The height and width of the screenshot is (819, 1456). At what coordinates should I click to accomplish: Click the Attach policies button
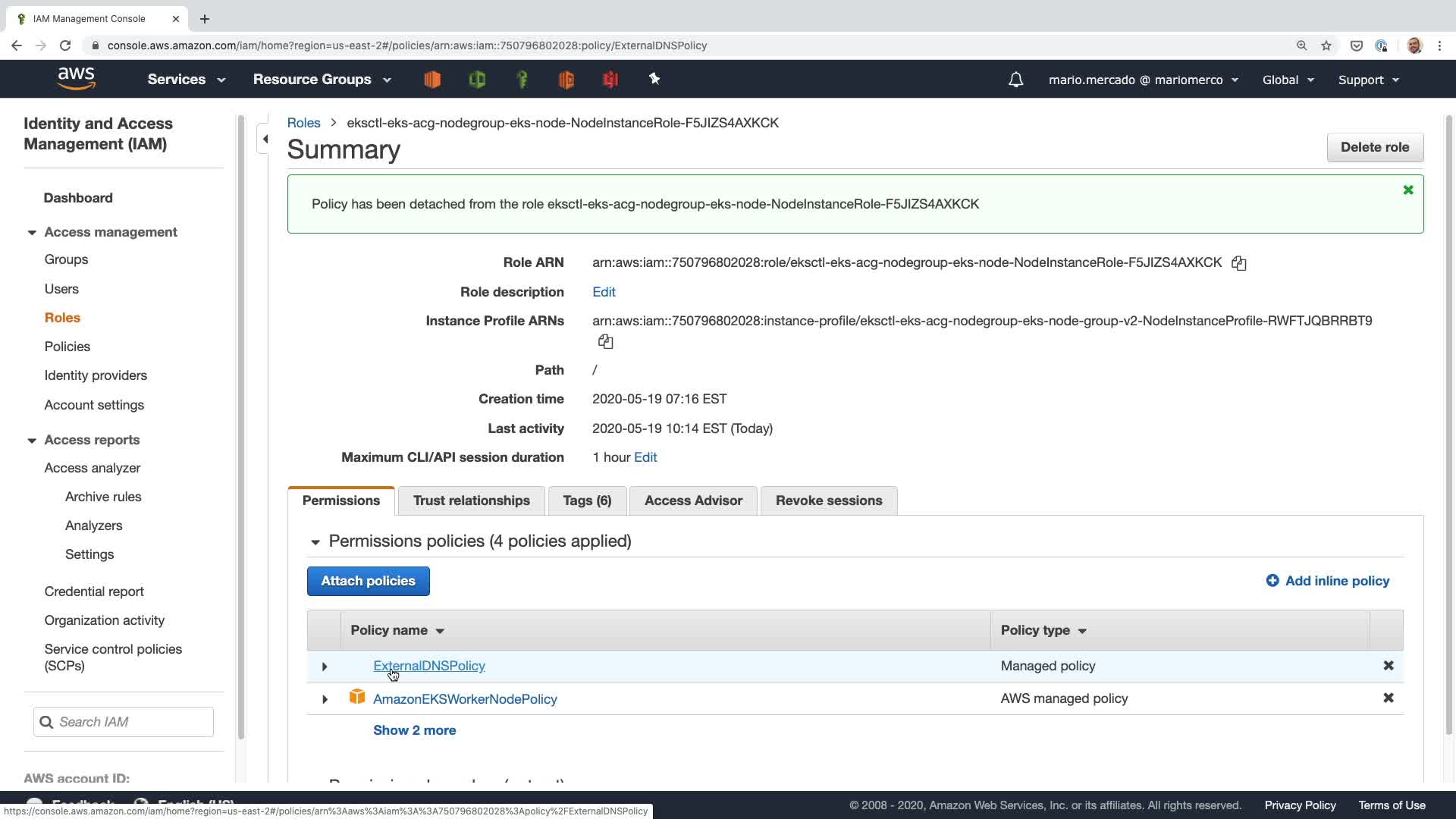(368, 581)
